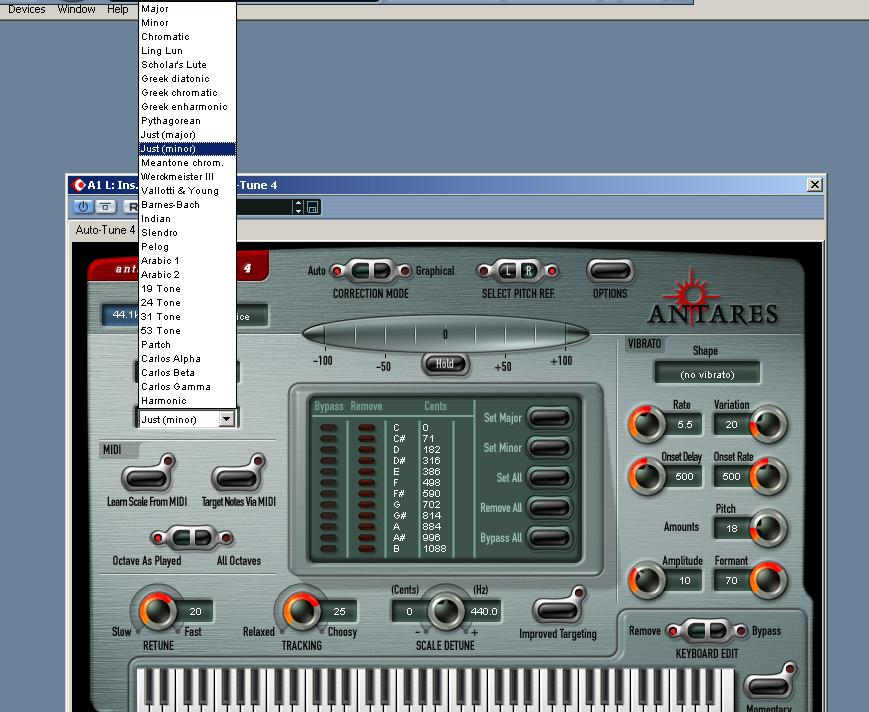The image size is (869, 712).
Task: Choose the highlighted Just (minor) entry
Action: pos(187,148)
